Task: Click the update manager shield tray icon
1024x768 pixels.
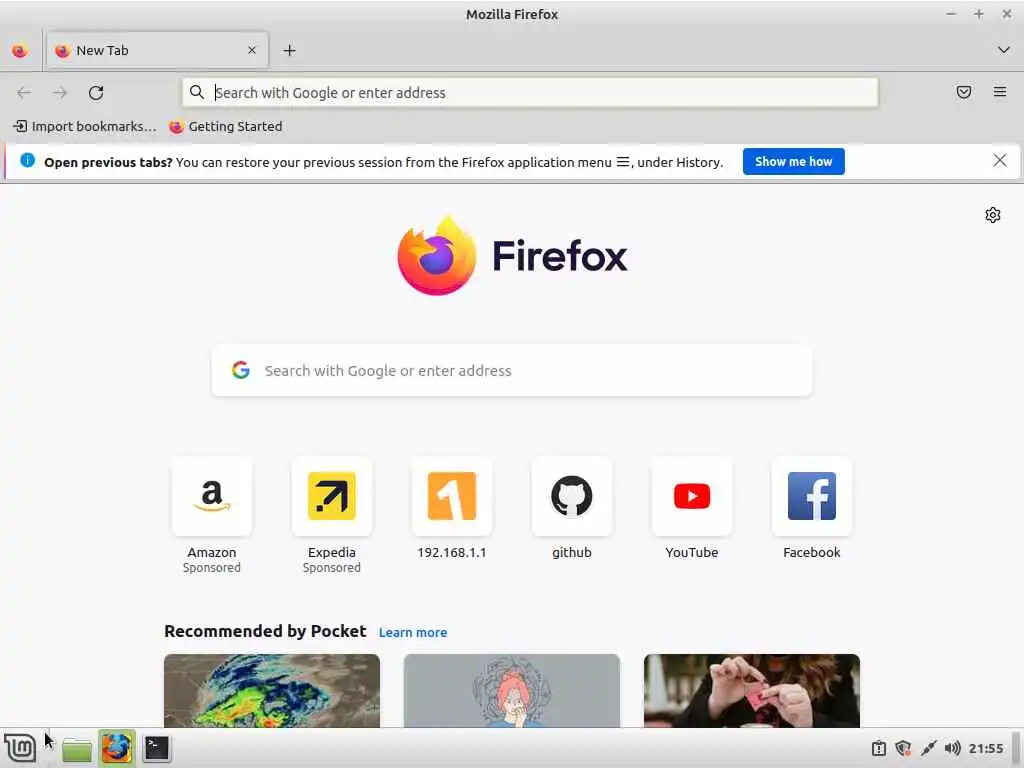Action: 903,748
